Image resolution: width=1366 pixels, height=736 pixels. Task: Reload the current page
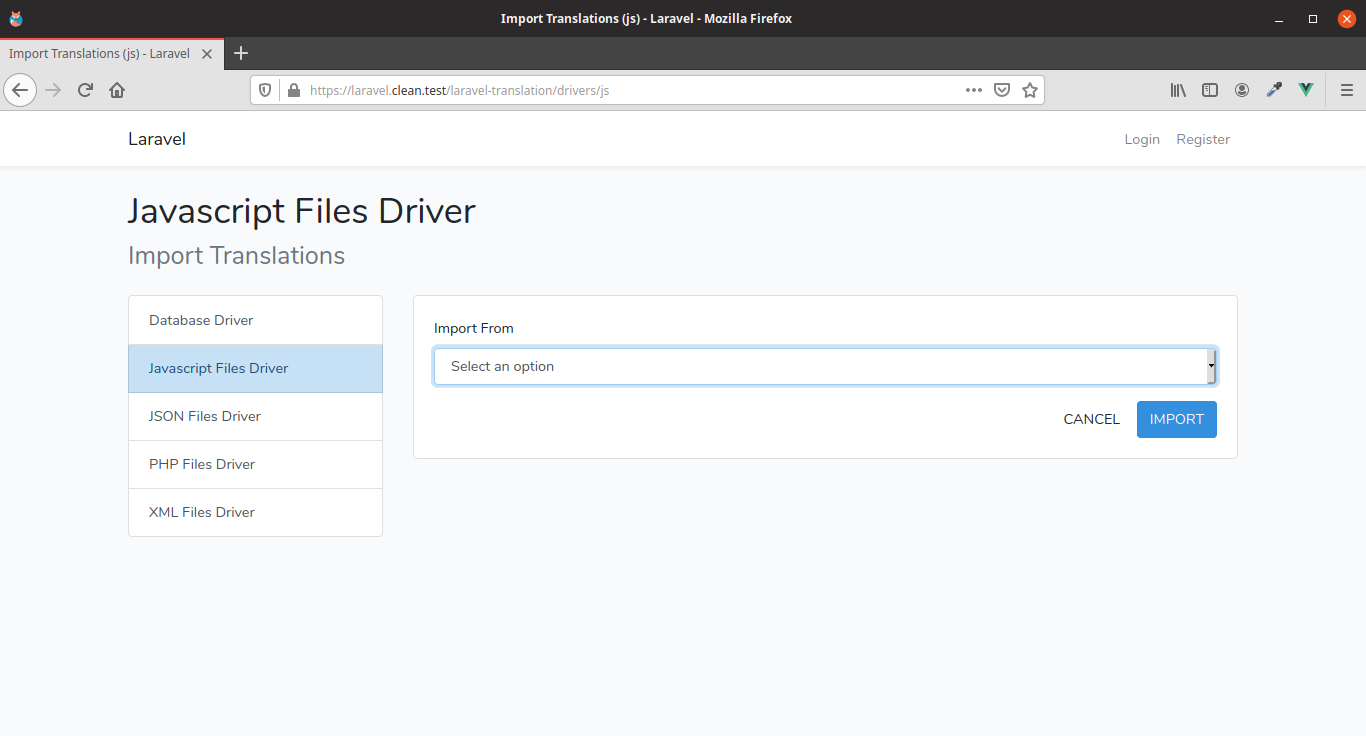(x=85, y=90)
